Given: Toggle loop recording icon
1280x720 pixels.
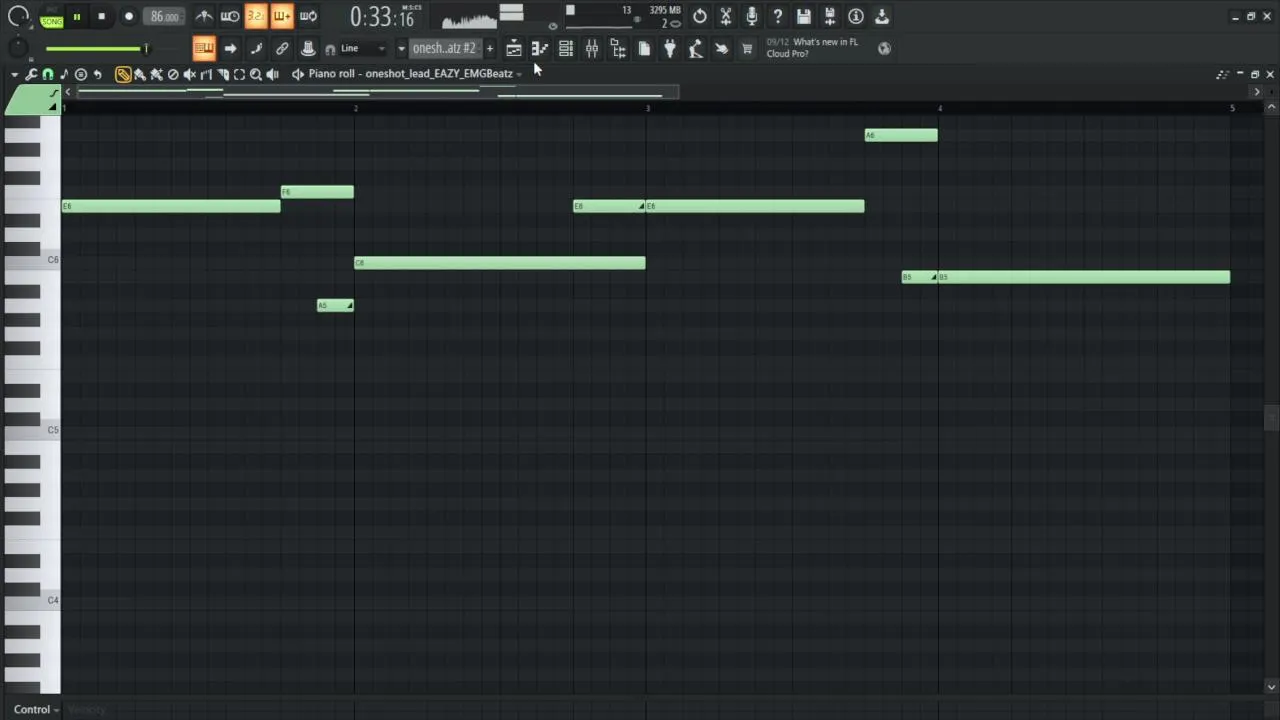Looking at the screenshot, I should click(x=308, y=16).
